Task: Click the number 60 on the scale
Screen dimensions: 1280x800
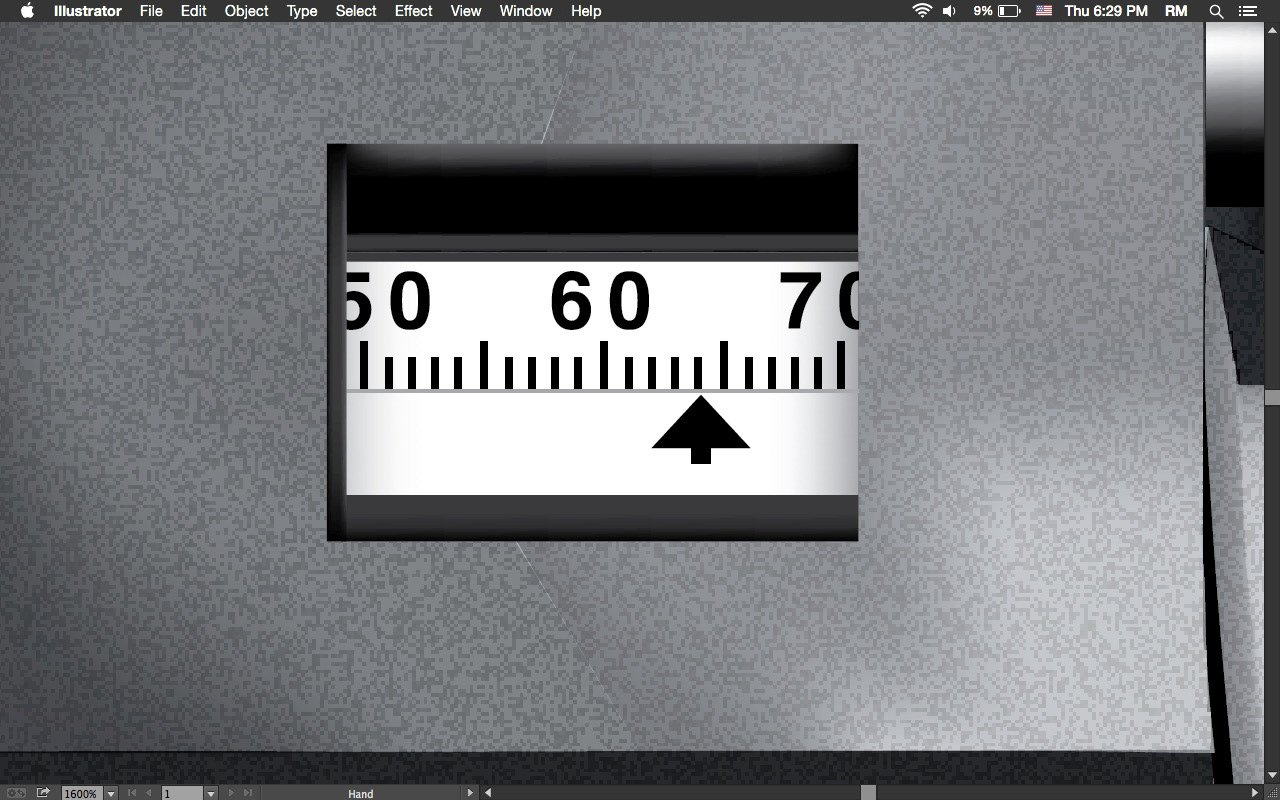Action: [601, 302]
